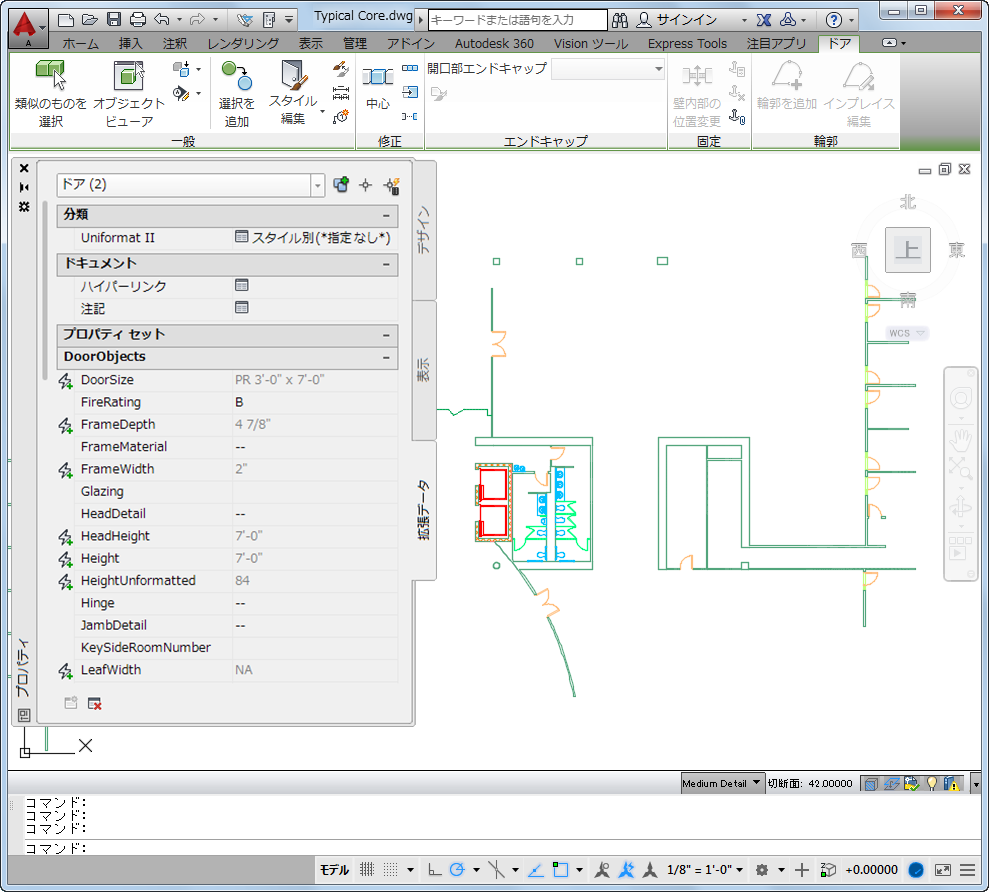This screenshot has width=989, height=892.
Task: Click the command line input area
Action: tap(503, 848)
